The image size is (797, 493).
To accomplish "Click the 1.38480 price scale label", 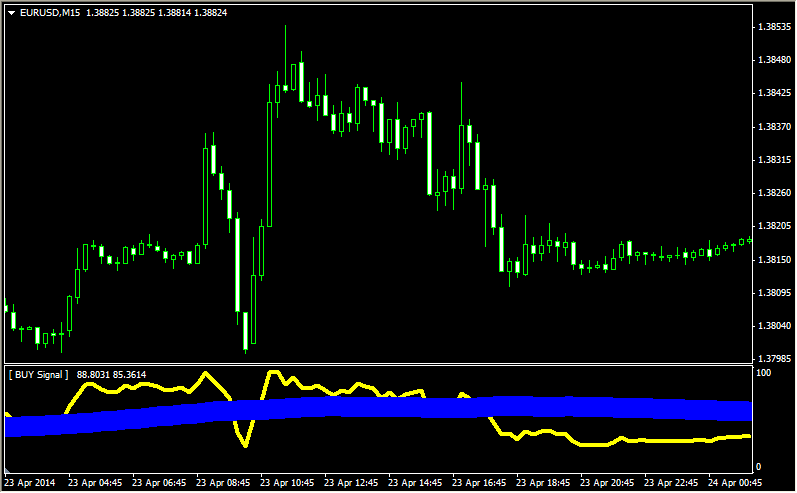I will point(775,60).
